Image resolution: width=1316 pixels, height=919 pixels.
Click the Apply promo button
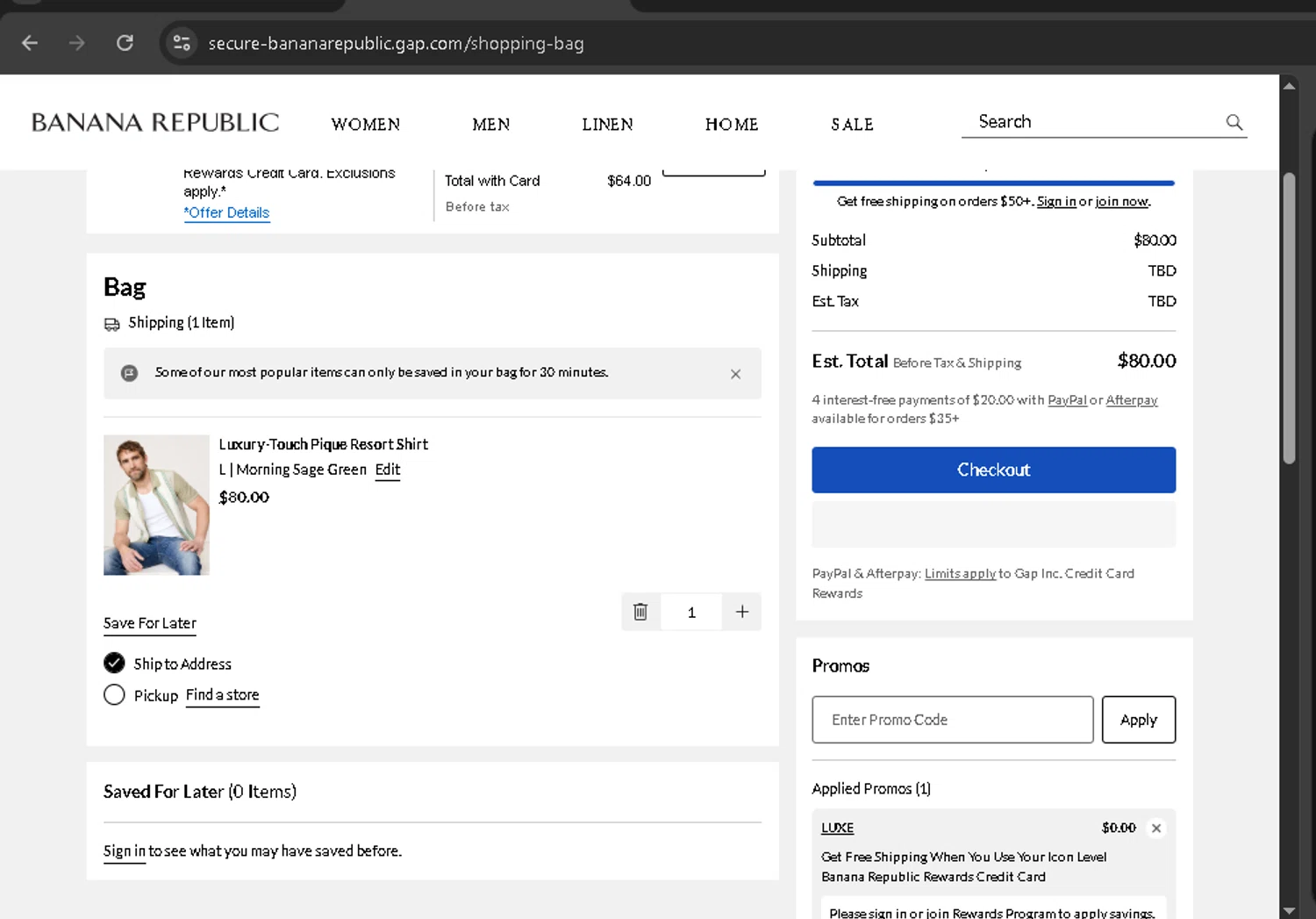click(x=1139, y=720)
